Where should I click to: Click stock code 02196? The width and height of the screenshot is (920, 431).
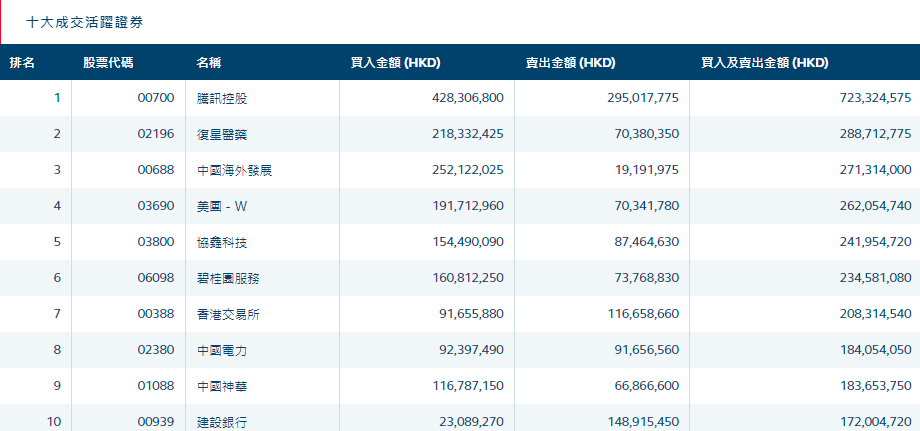156,134
